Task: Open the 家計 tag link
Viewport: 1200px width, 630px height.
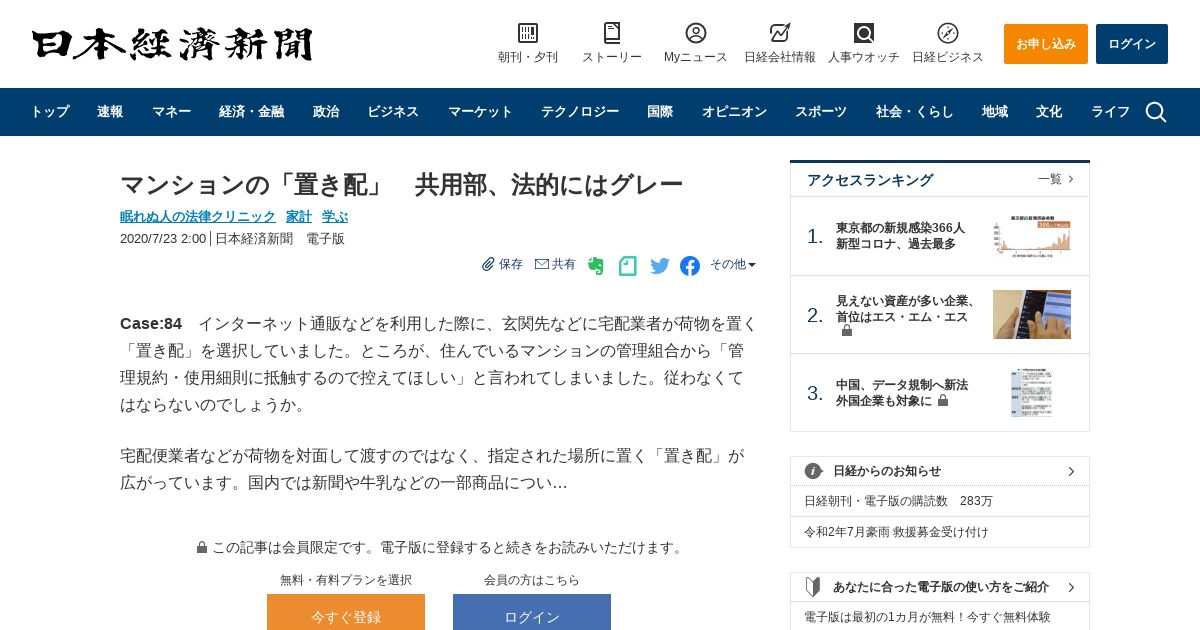Action: click(x=299, y=216)
